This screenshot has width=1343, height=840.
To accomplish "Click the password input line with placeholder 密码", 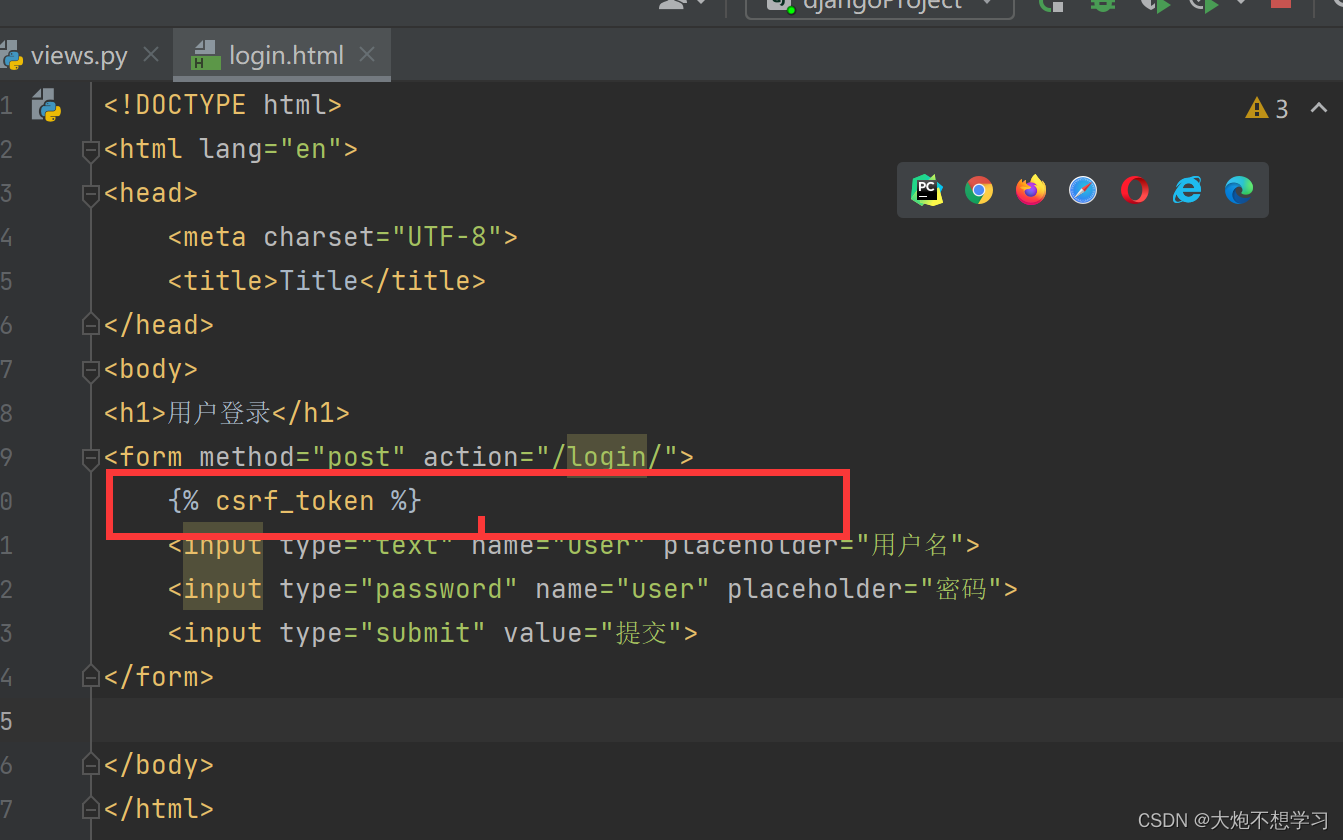I will coord(593,589).
